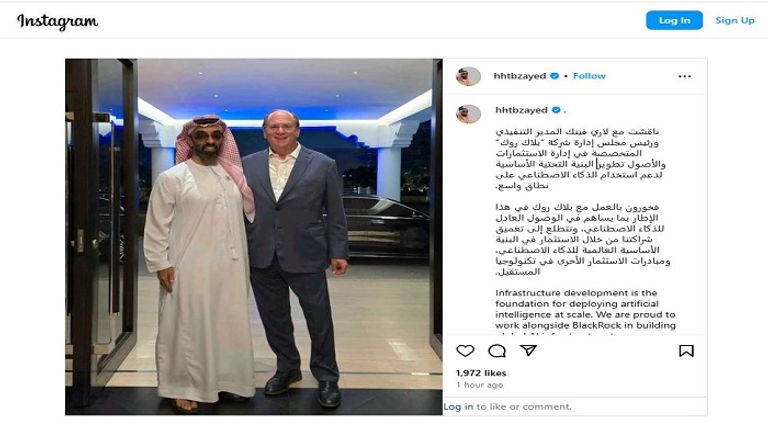Open profile avatar in post header
Screen dimensions: 768x439
tap(468, 76)
